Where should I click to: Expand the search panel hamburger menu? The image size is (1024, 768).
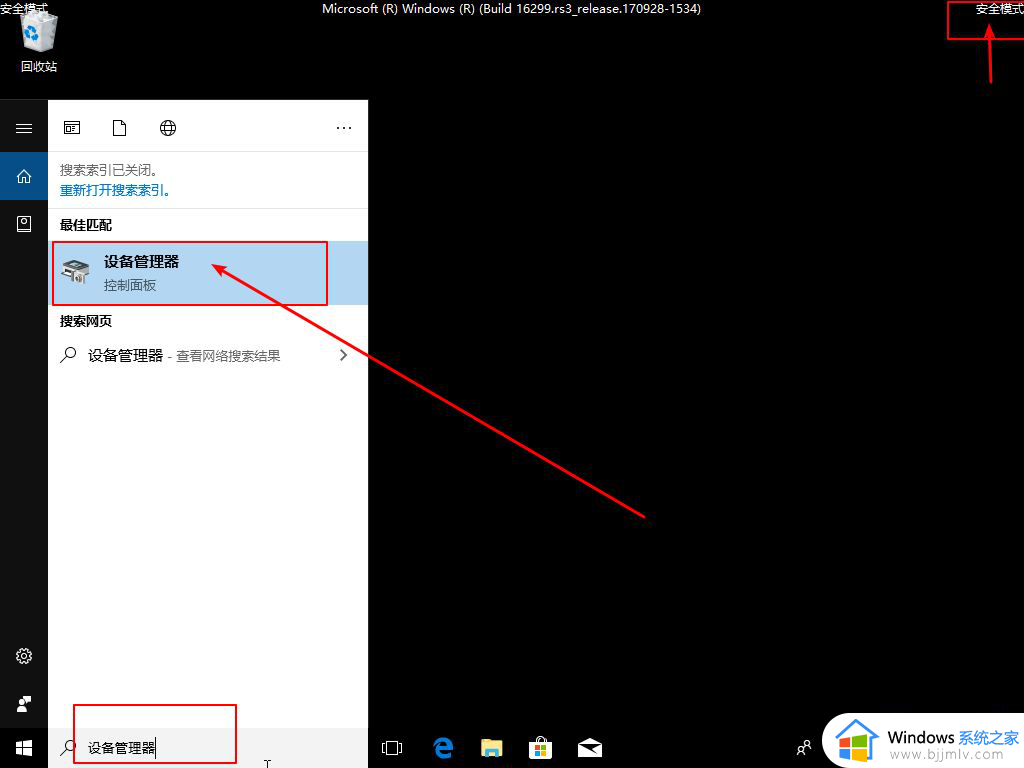24,128
